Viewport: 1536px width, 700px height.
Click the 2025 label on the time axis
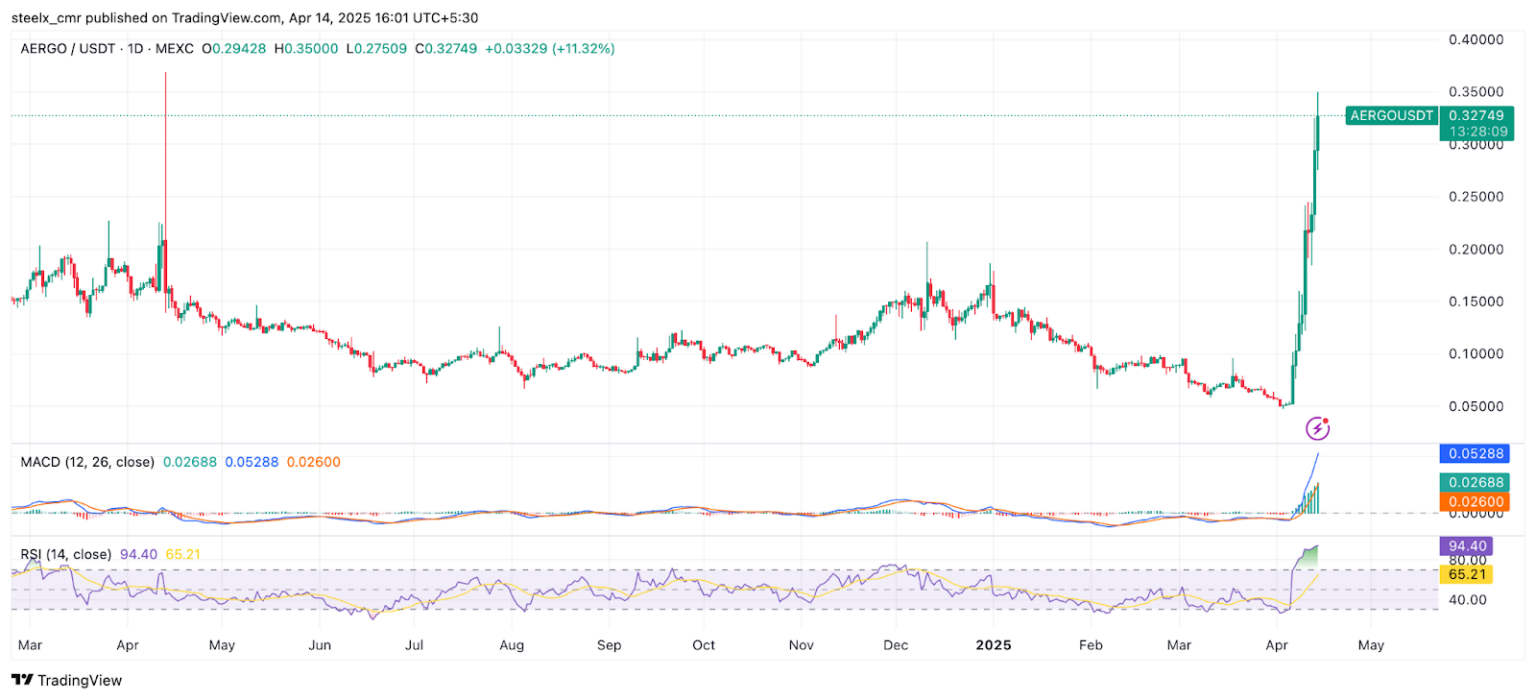(x=993, y=645)
